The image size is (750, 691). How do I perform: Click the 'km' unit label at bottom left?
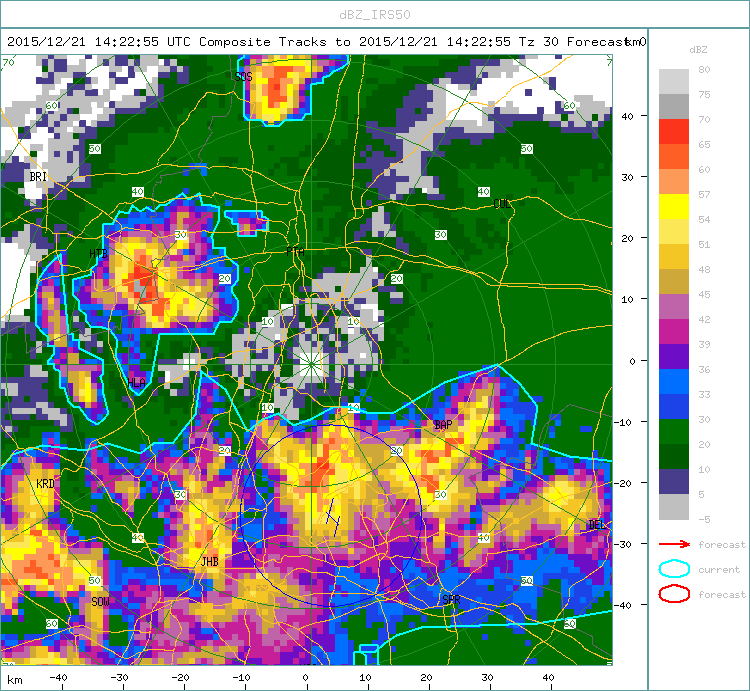pyautogui.click(x=15, y=680)
